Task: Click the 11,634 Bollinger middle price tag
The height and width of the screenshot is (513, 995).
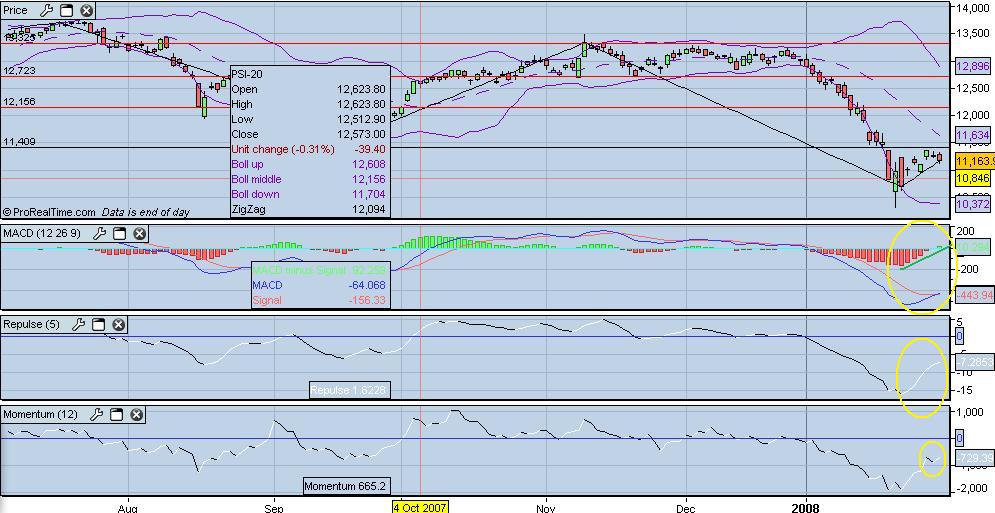Action: (972, 135)
